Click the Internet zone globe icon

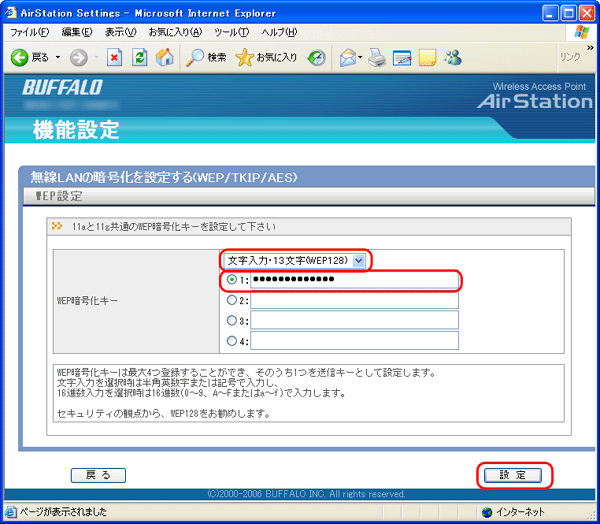487,512
